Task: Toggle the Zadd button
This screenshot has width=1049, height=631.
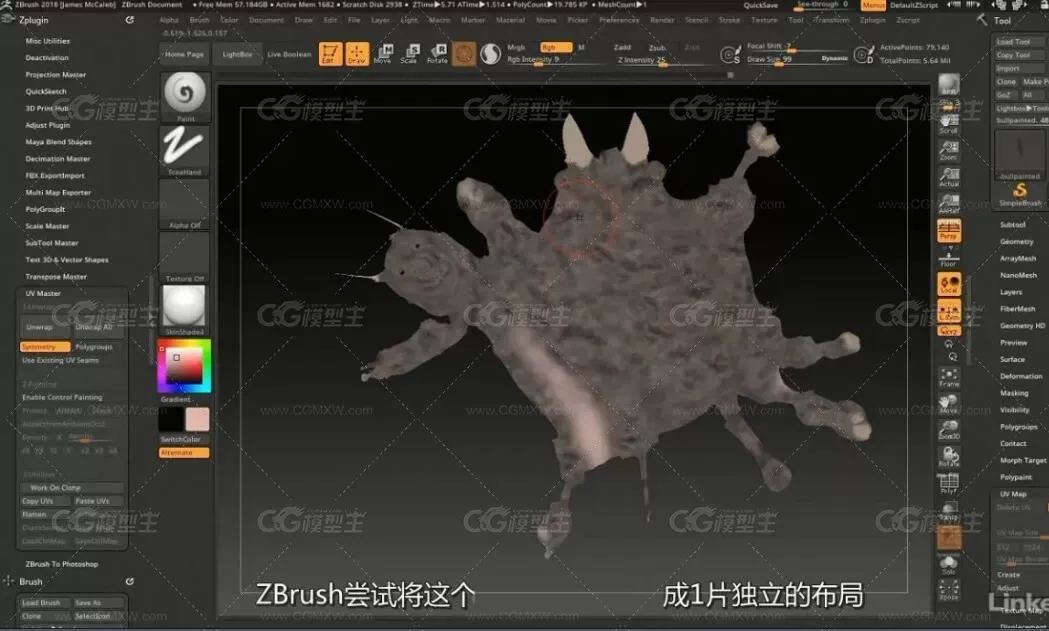Action: tap(622, 47)
